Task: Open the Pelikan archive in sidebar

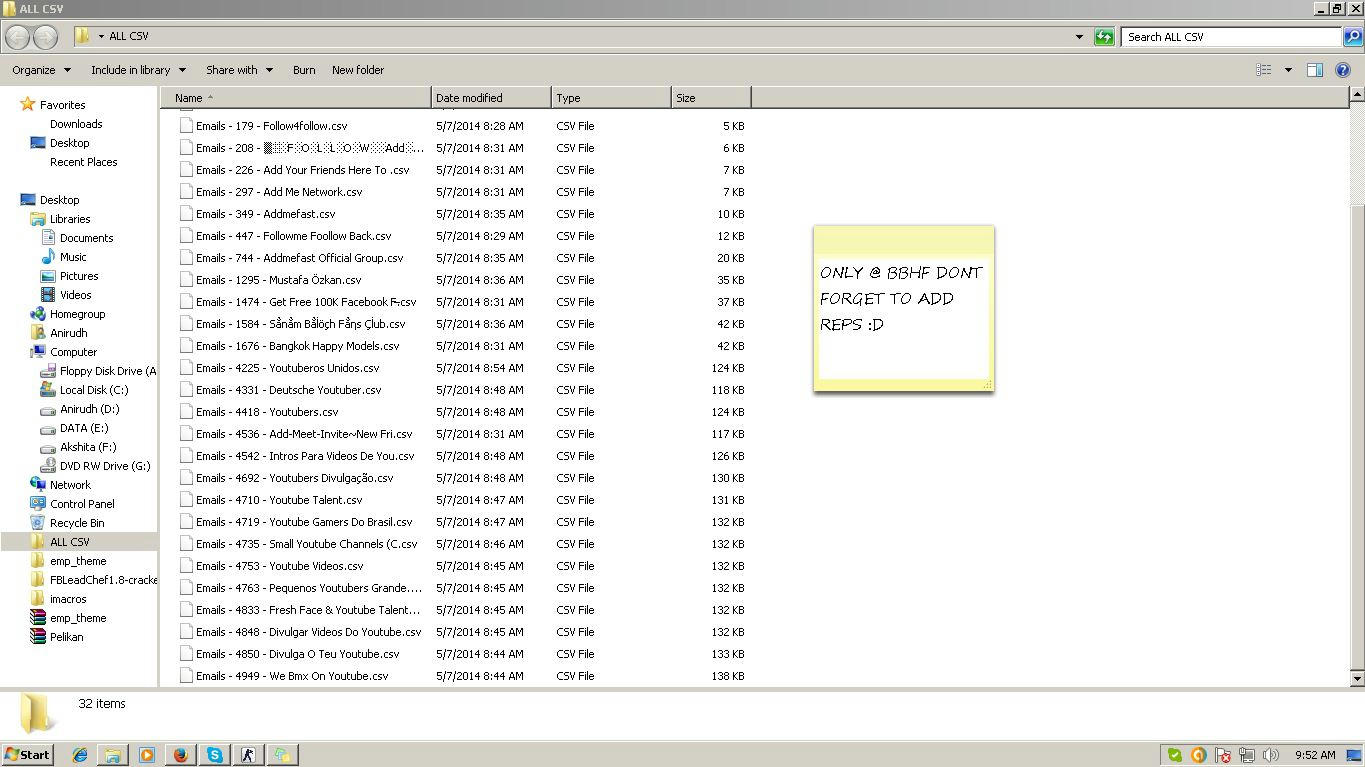Action: tap(66, 637)
